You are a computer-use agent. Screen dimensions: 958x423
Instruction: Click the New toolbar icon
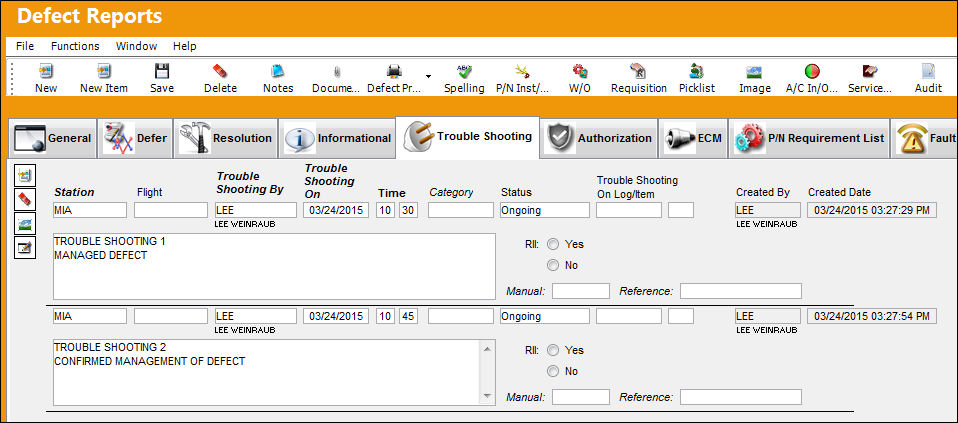point(46,72)
